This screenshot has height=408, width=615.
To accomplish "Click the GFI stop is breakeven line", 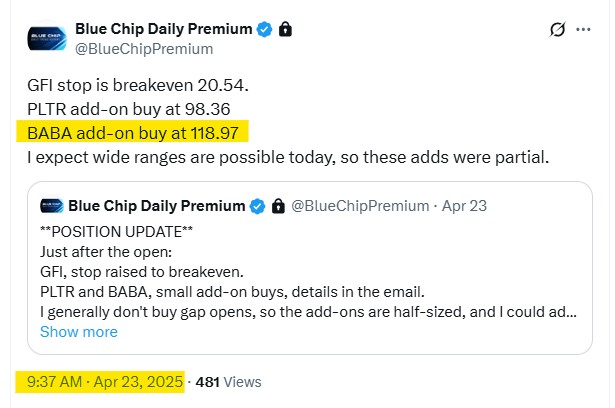I will click(x=138, y=85).
